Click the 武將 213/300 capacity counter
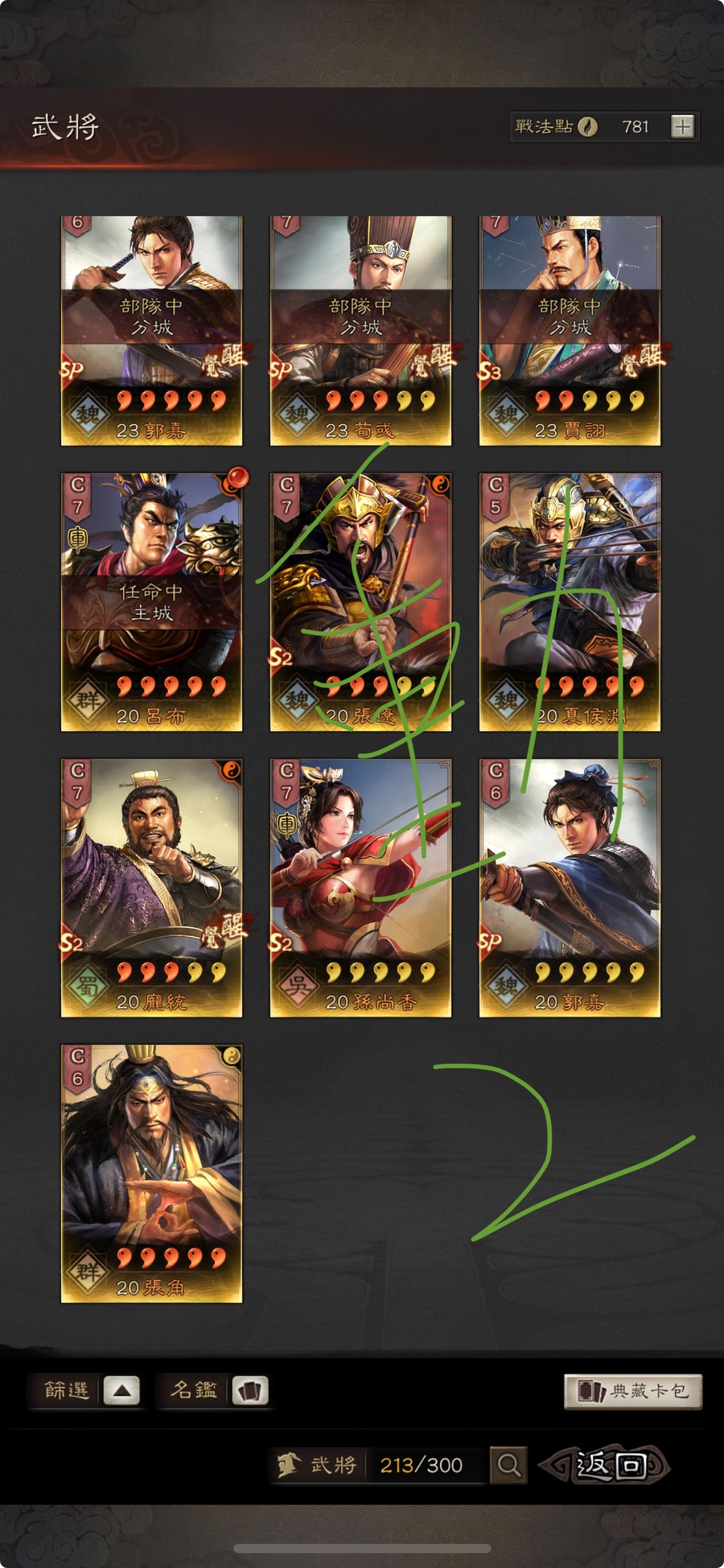 click(378, 1464)
